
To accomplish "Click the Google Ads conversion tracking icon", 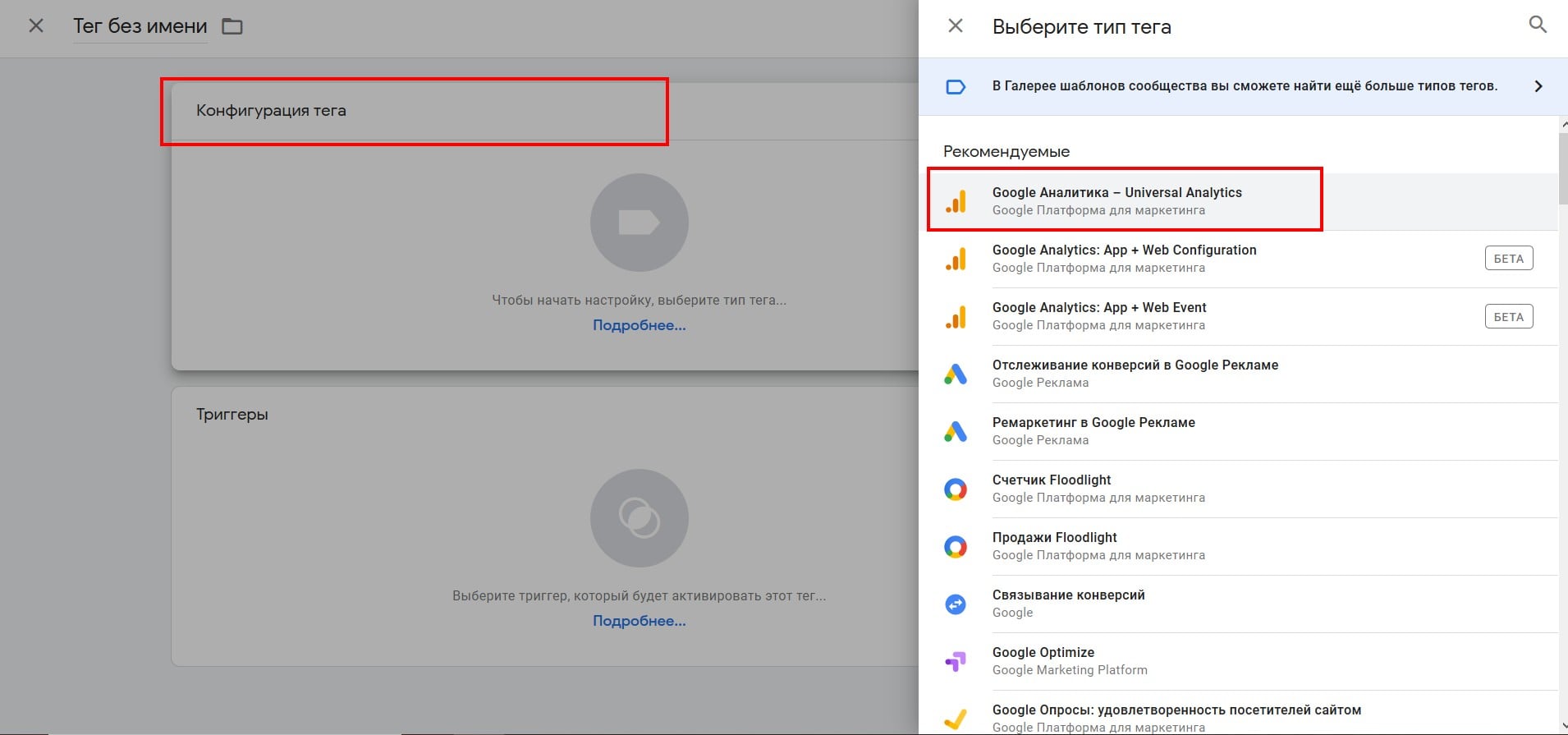I will tap(956, 374).
